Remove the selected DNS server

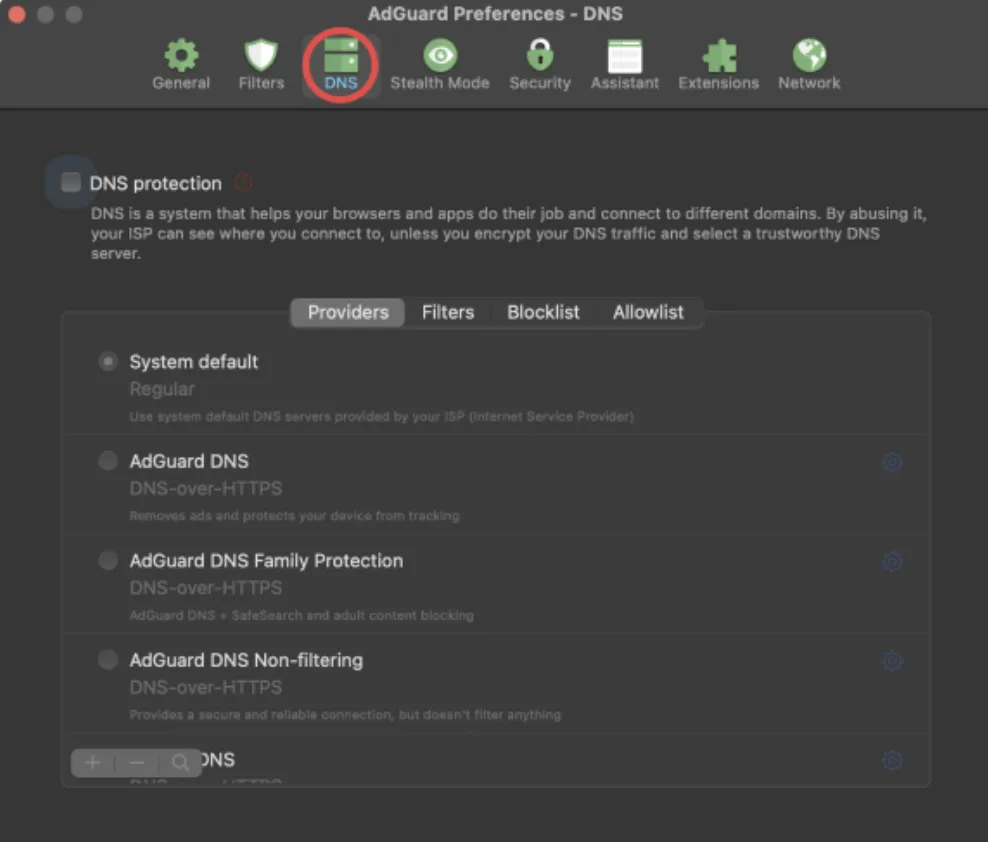(137, 762)
